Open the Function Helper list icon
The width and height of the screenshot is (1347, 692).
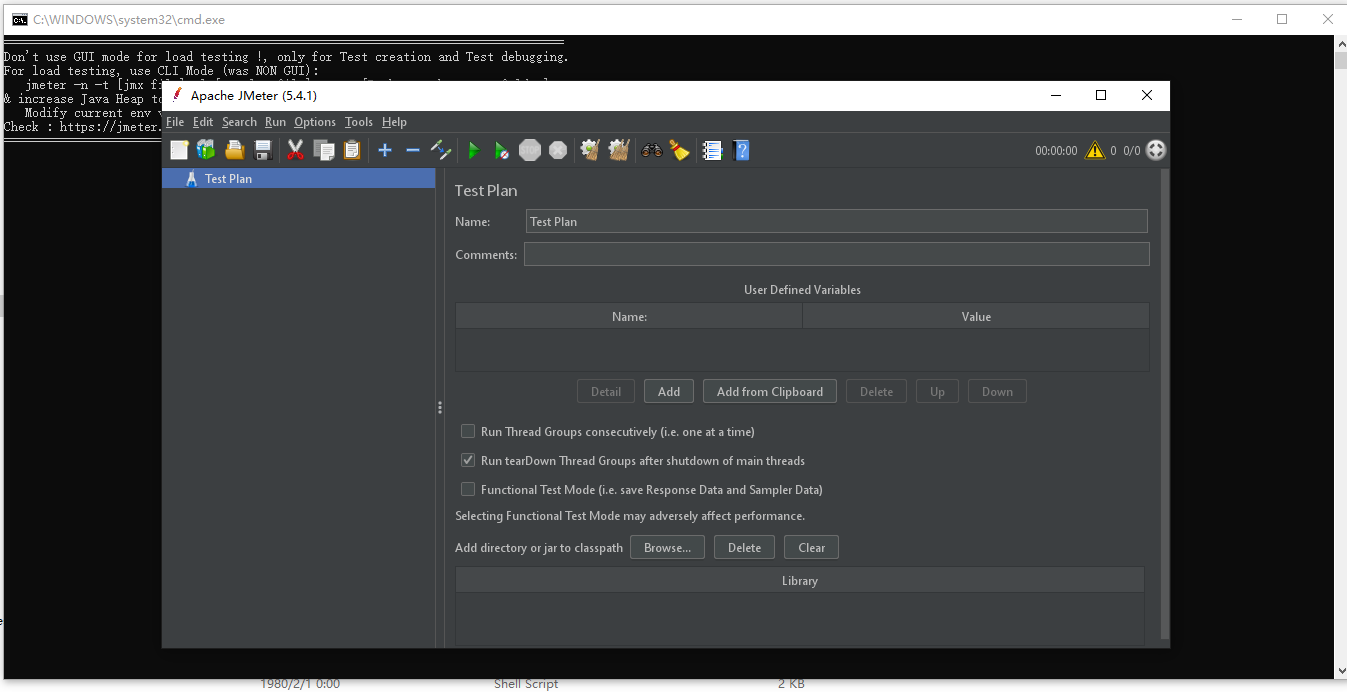pyautogui.click(x=712, y=150)
